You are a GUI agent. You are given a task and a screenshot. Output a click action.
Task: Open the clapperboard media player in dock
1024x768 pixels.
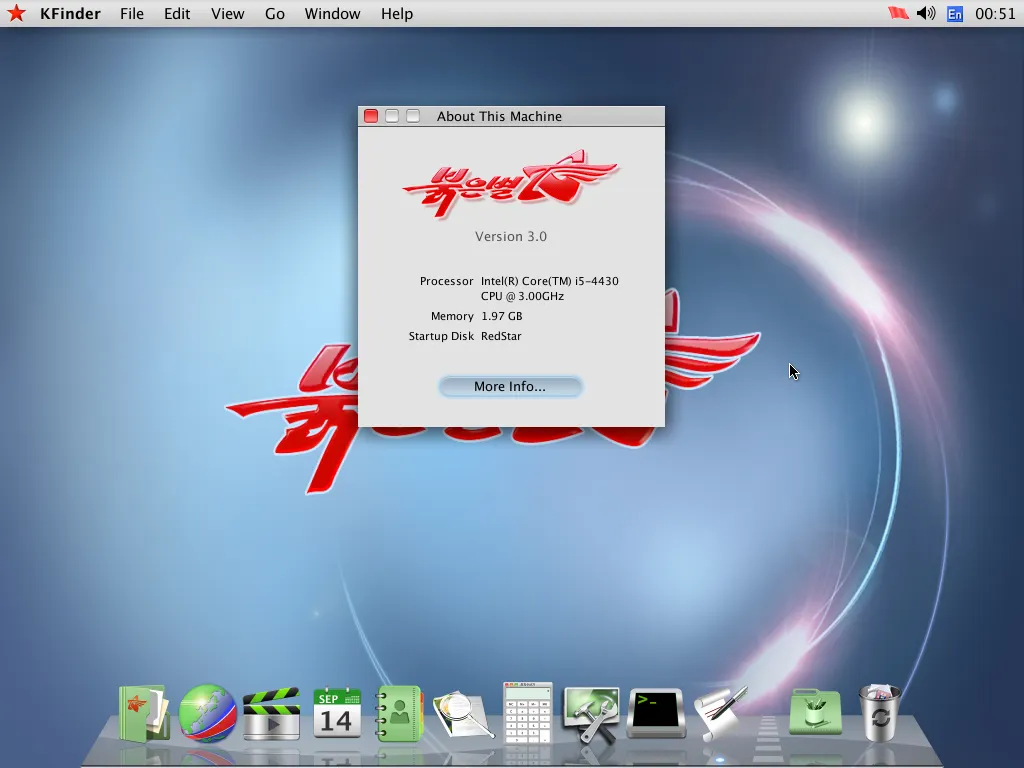coord(272,713)
